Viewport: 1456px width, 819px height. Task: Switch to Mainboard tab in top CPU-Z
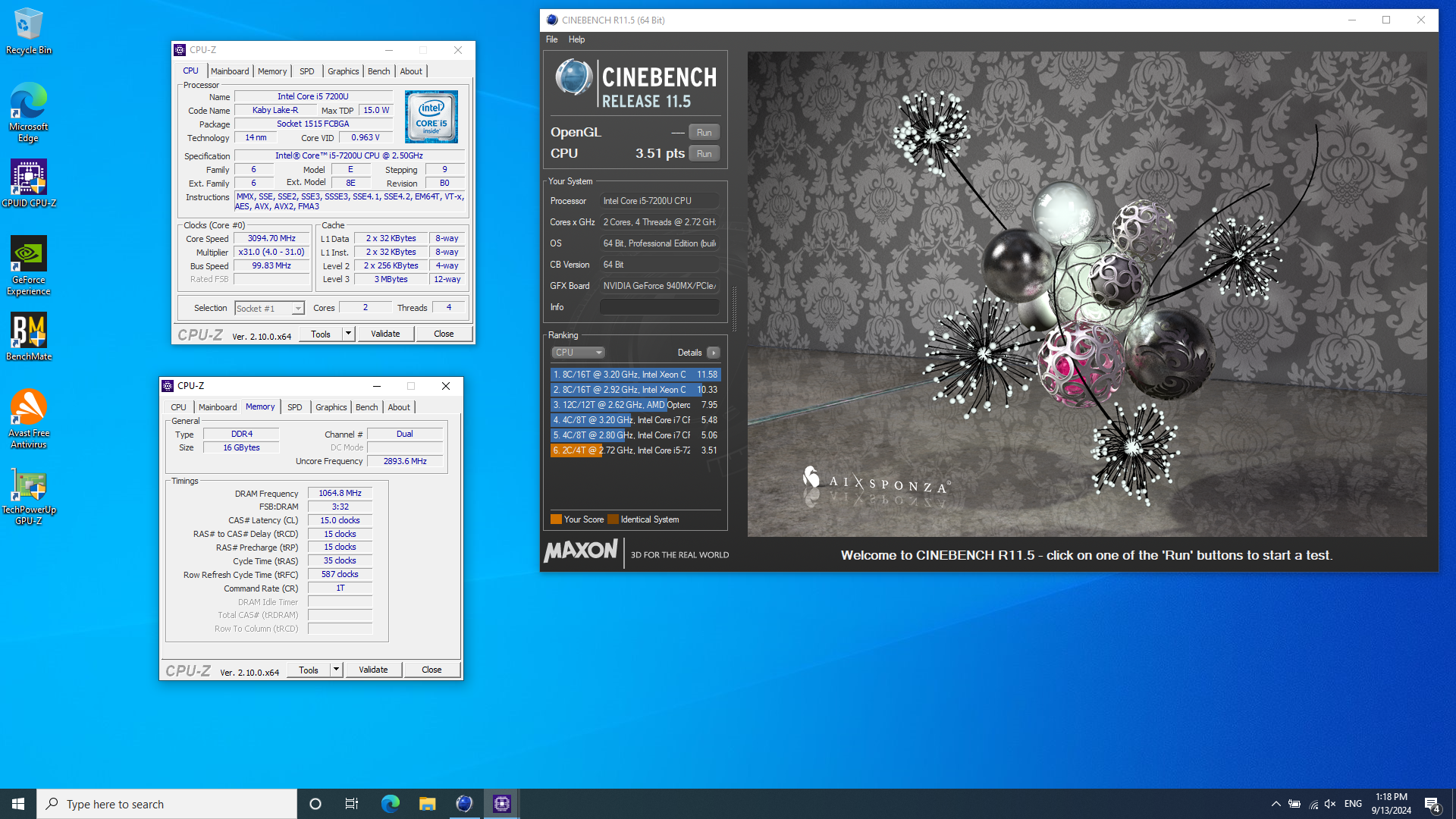pos(230,71)
